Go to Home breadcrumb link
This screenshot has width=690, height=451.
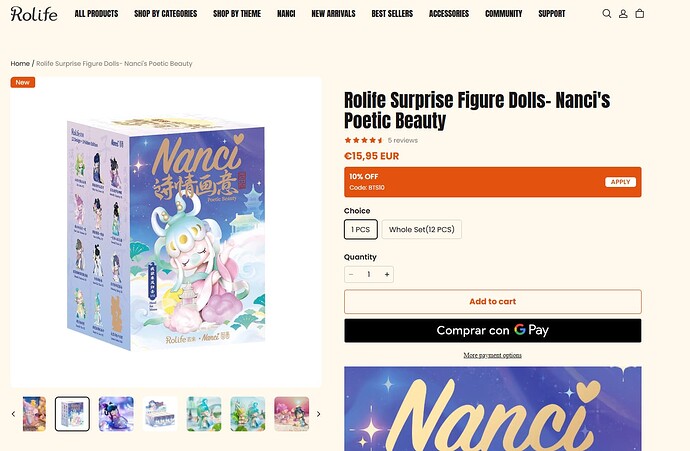[x=20, y=64]
